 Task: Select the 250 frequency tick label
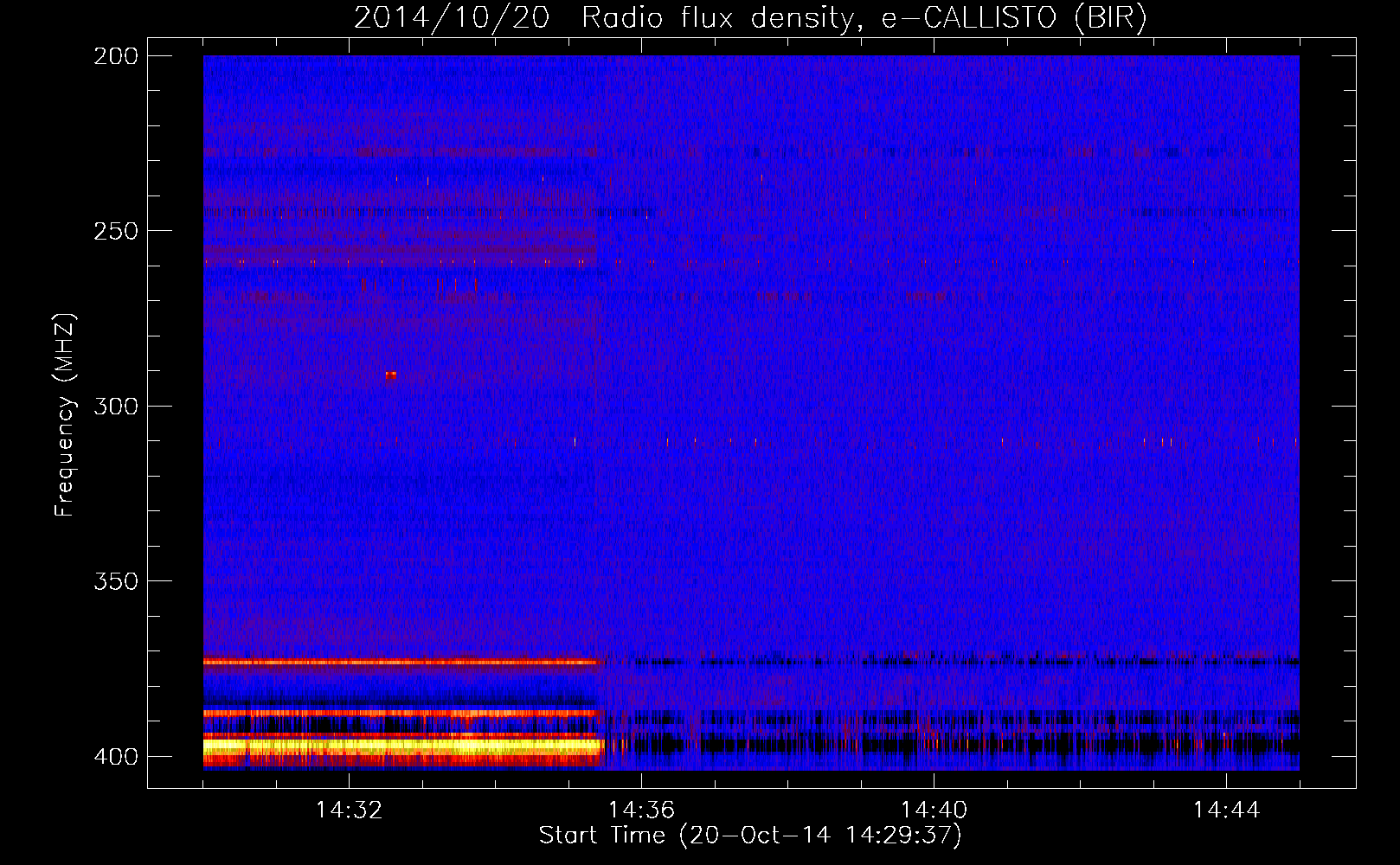(x=116, y=231)
